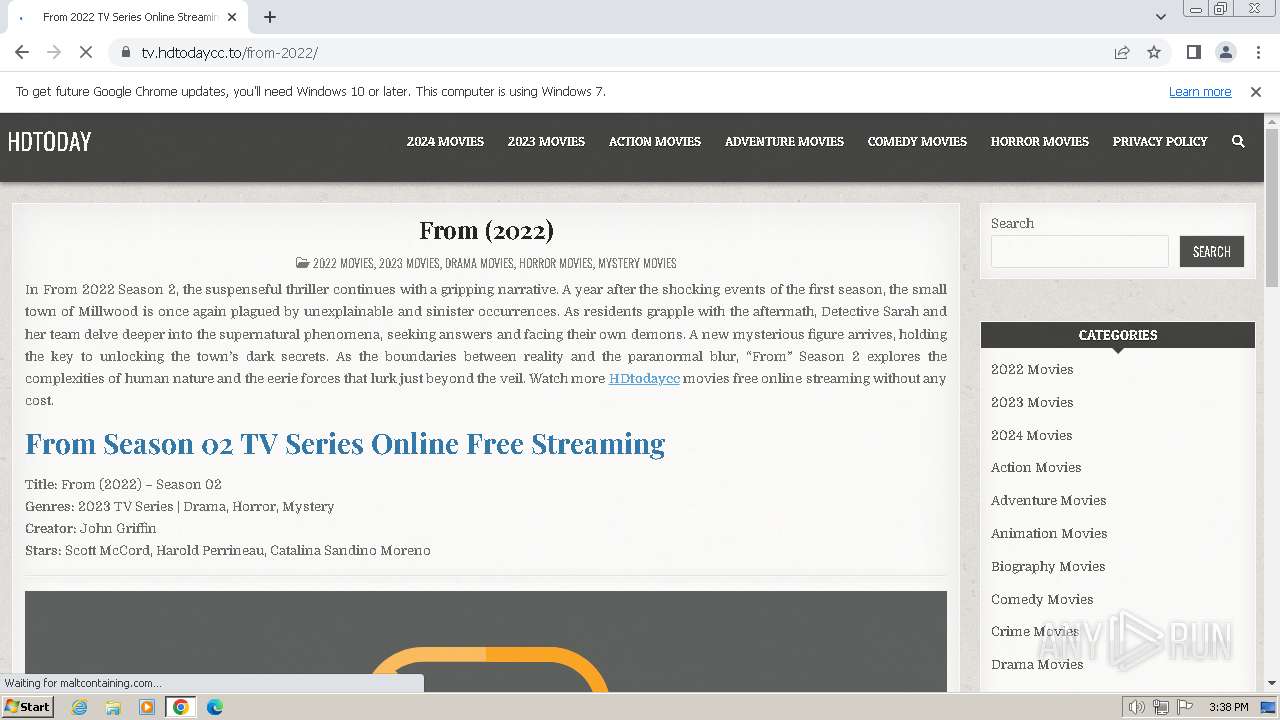Viewport: 1280px width, 720px height.
Task: Open Animation Movies sidebar category
Action: [x=1049, y=534]
